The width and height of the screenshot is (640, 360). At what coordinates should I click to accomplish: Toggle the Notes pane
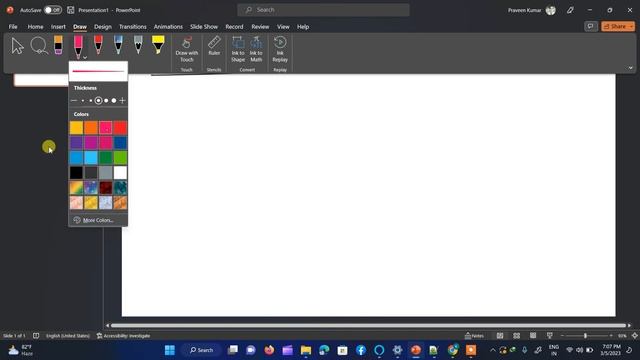(x=474, y=336)
